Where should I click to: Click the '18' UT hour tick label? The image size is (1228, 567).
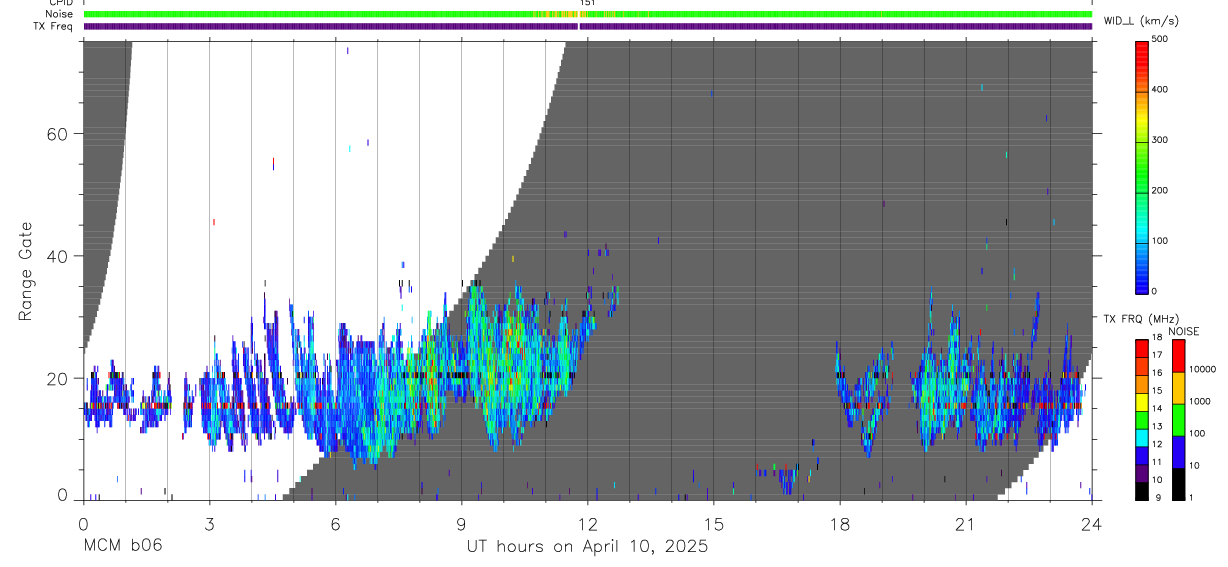click(839, 523)
